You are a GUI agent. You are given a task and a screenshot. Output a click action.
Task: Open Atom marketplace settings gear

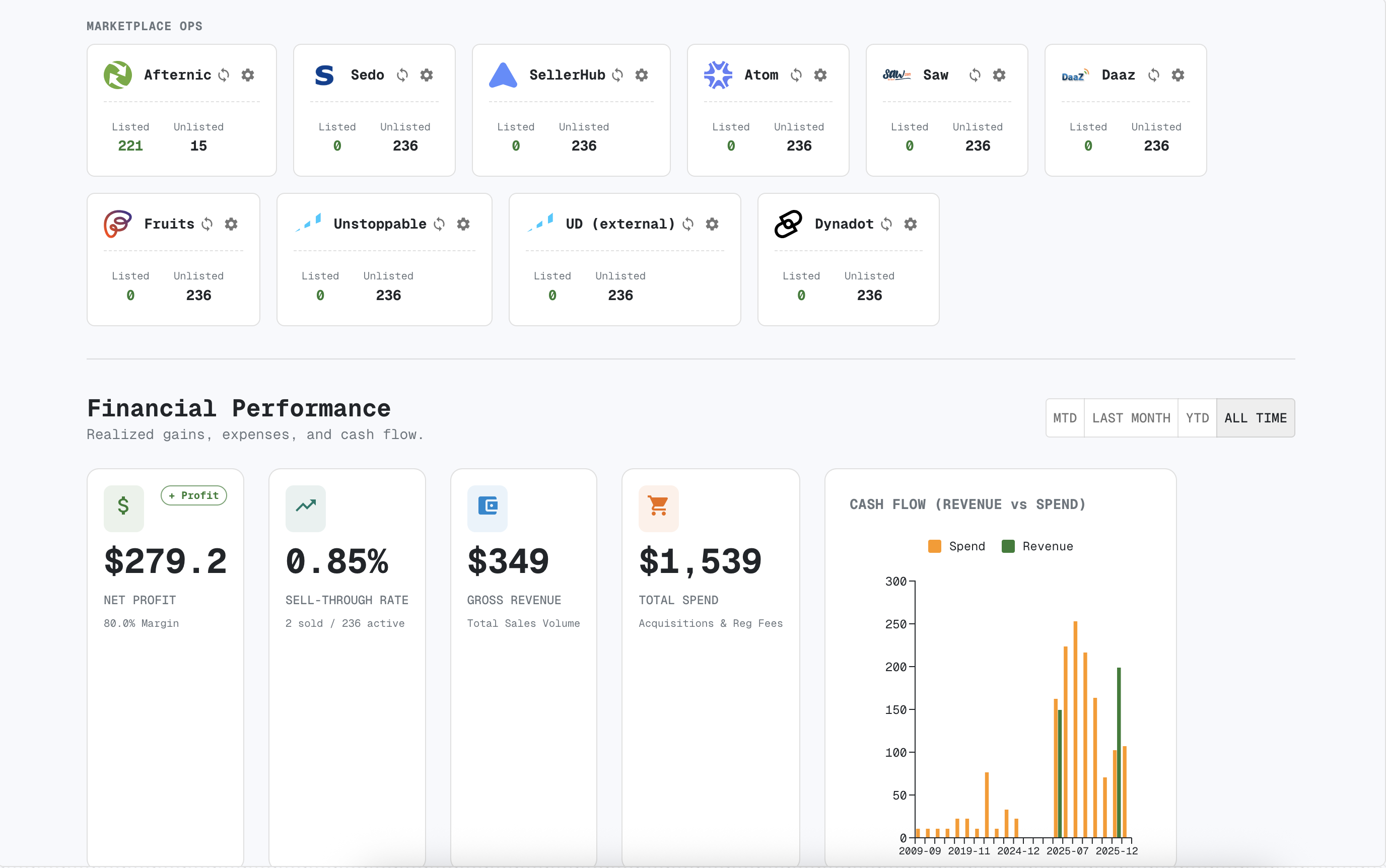coord(820,75)
